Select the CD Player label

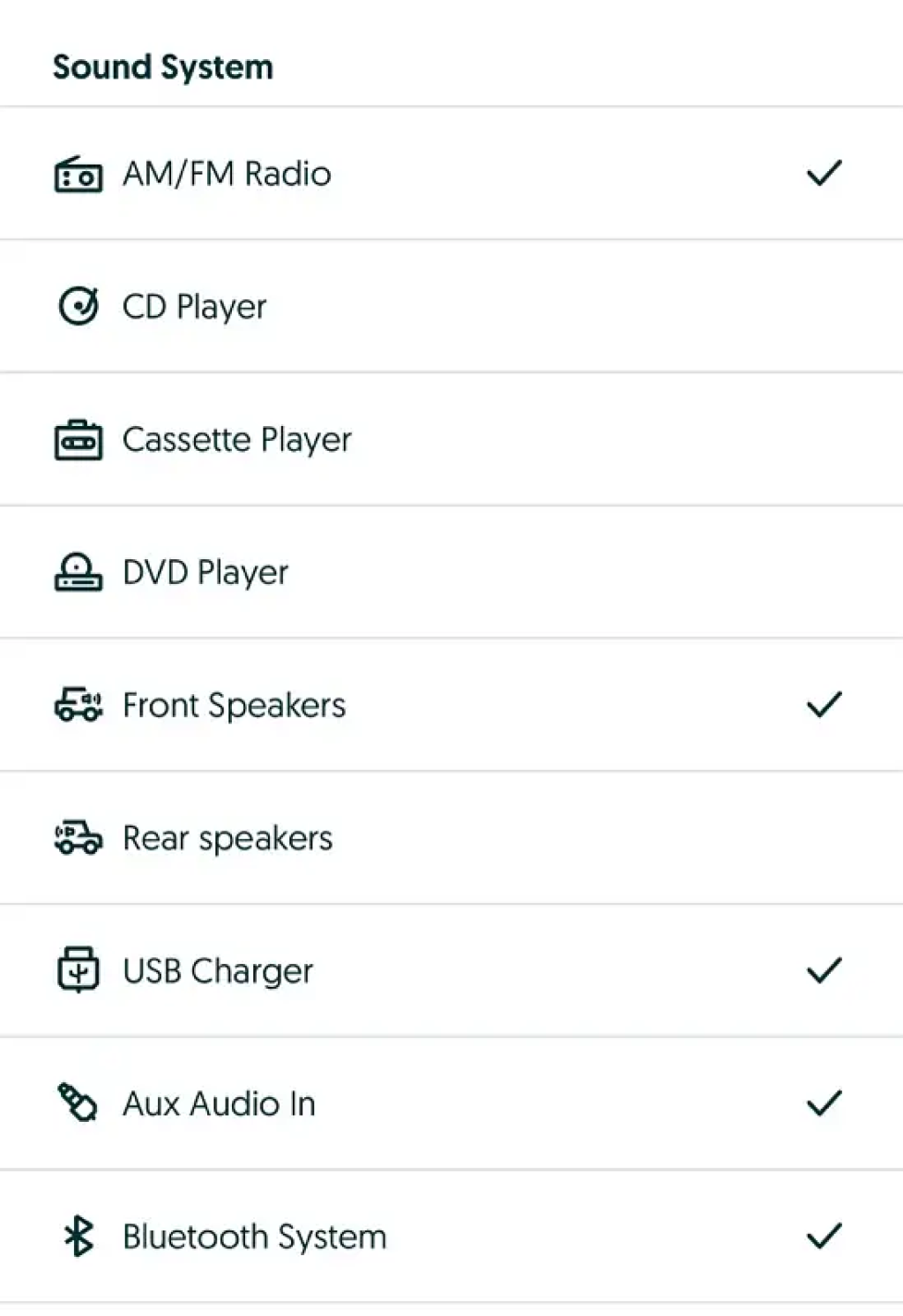click(194, 307)
